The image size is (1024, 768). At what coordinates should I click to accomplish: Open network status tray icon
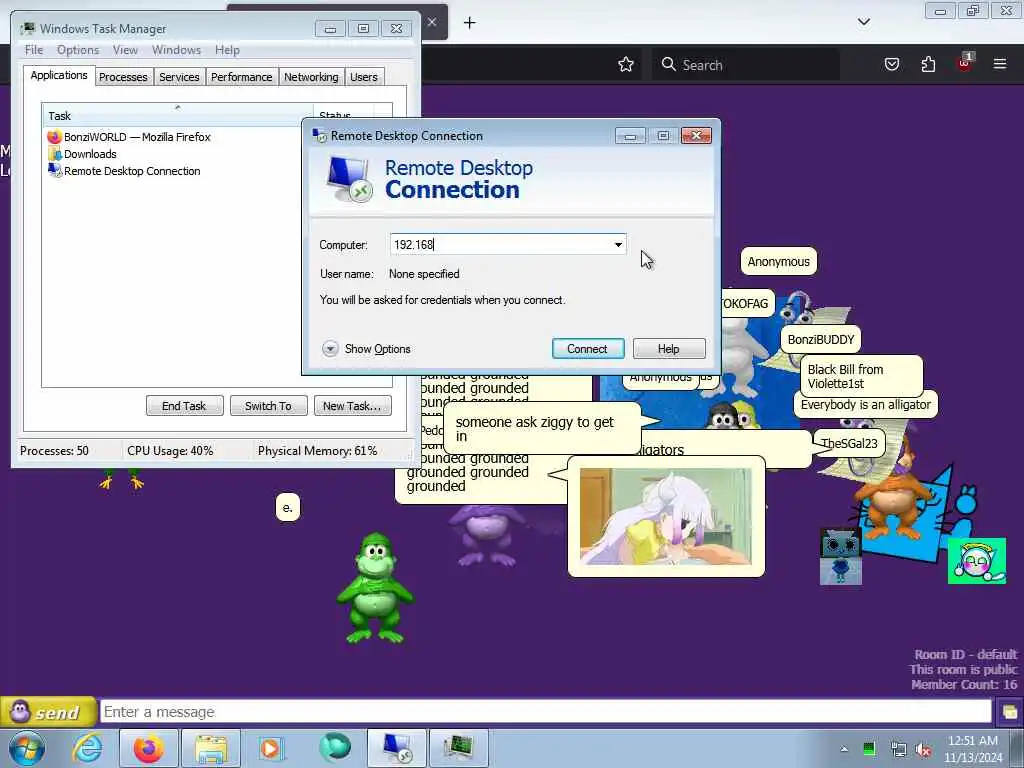point(898,749)
